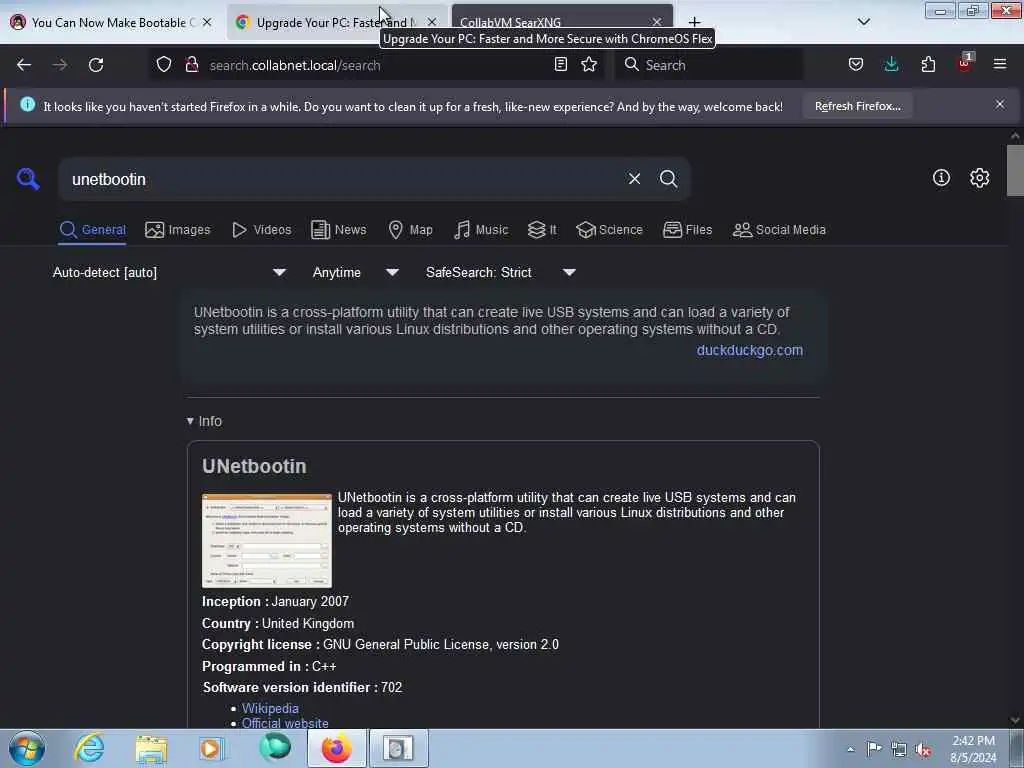Show hidden system tray icons
The image size is (1024, 768).
coord(850,749)
